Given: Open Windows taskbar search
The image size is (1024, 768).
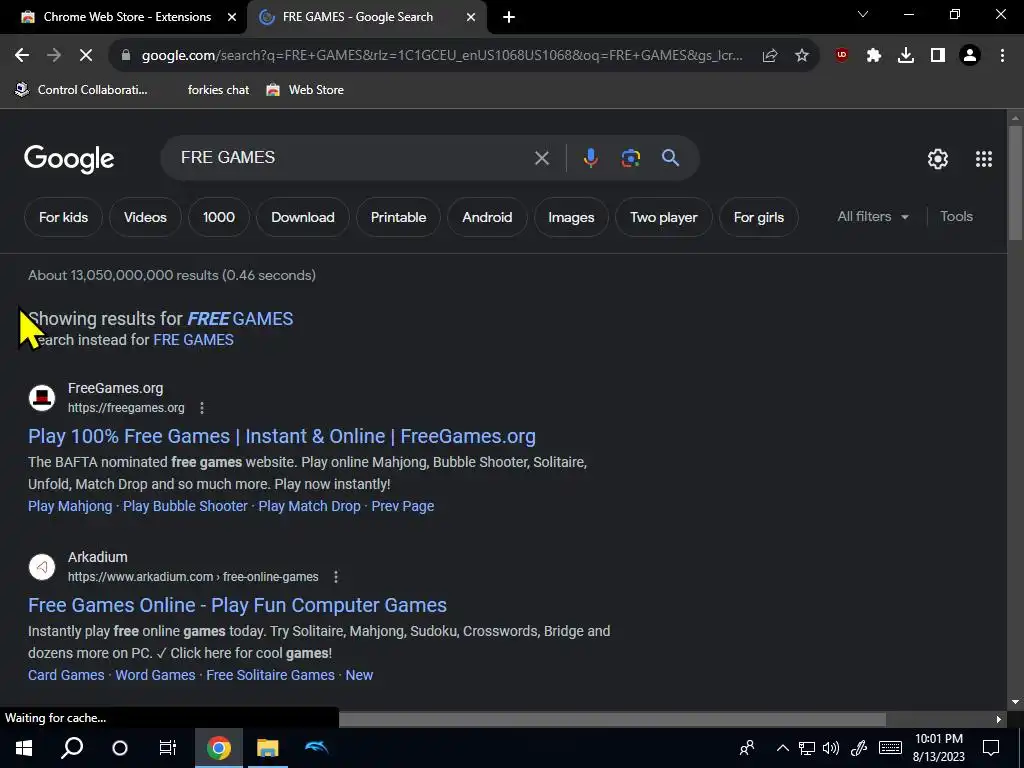Looking at the screenshot, I should pyautogui.click(x=72, y=748).
